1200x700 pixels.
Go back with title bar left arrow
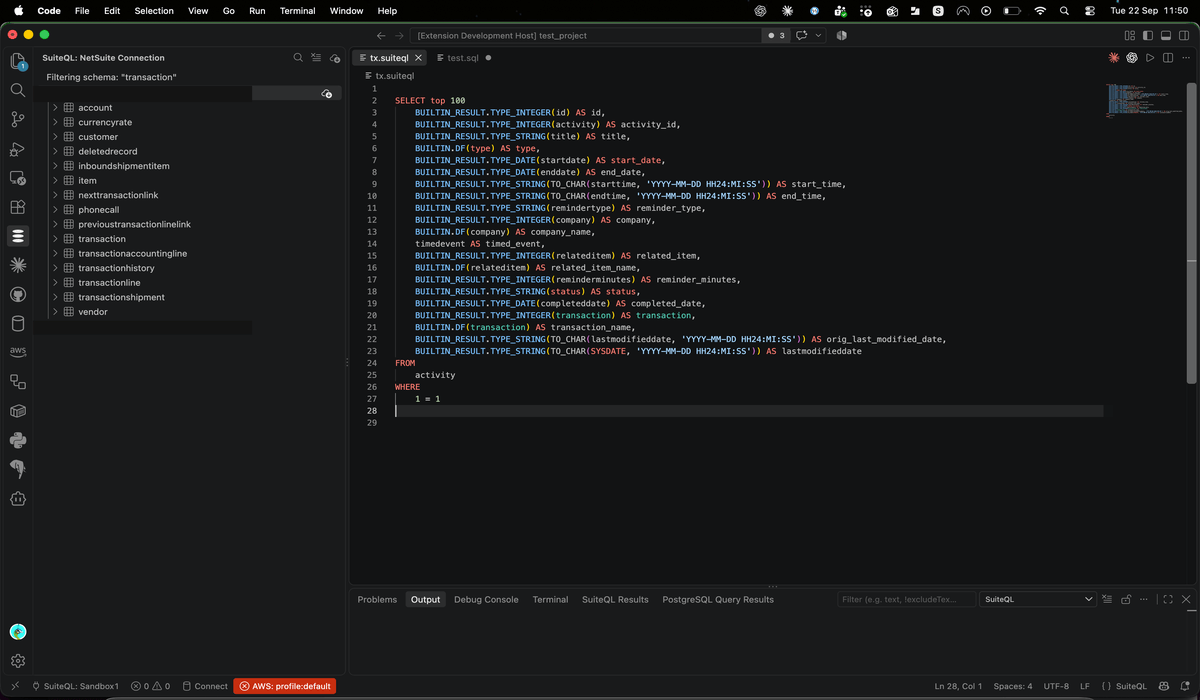click(381, 35)
